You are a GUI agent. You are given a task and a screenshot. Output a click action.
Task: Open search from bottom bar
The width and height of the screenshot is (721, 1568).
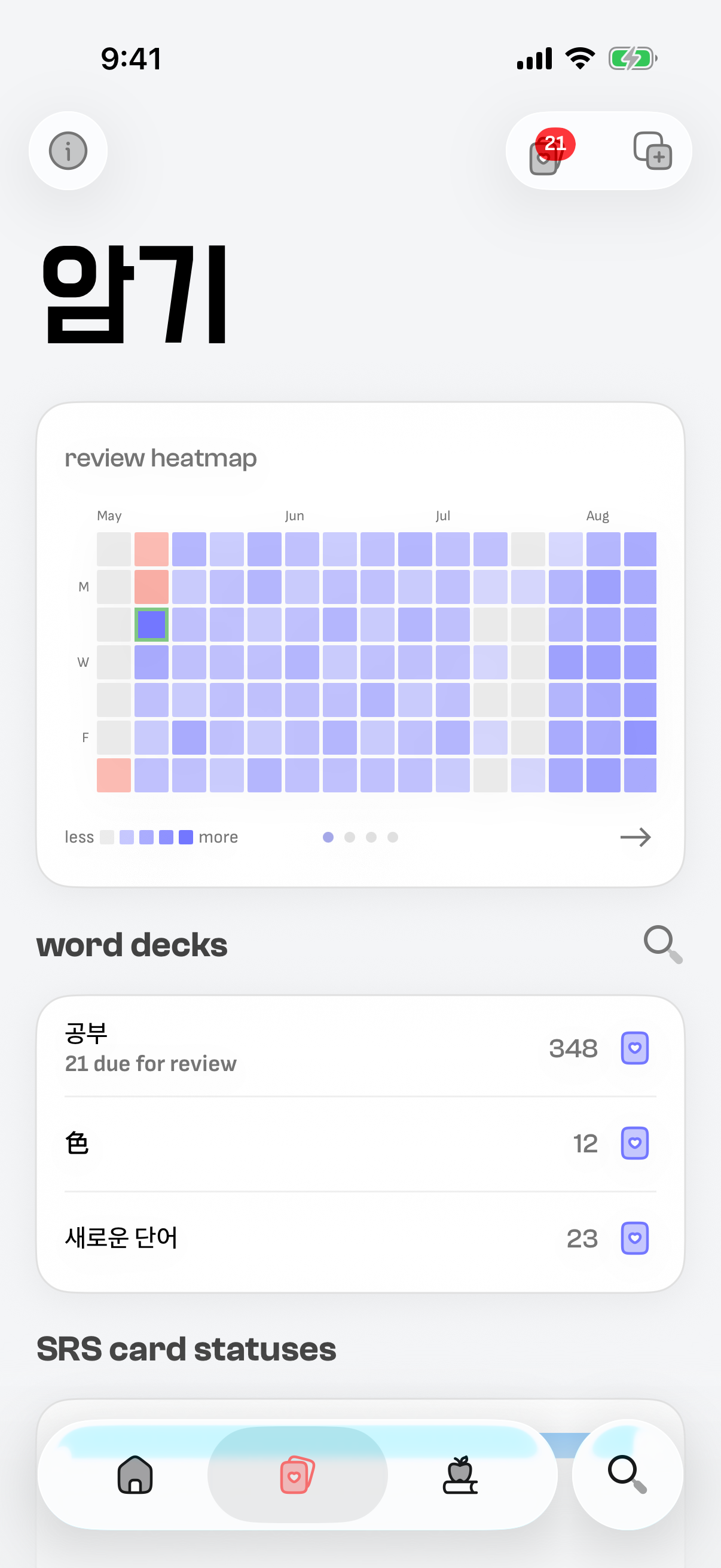click(627, 1474)
